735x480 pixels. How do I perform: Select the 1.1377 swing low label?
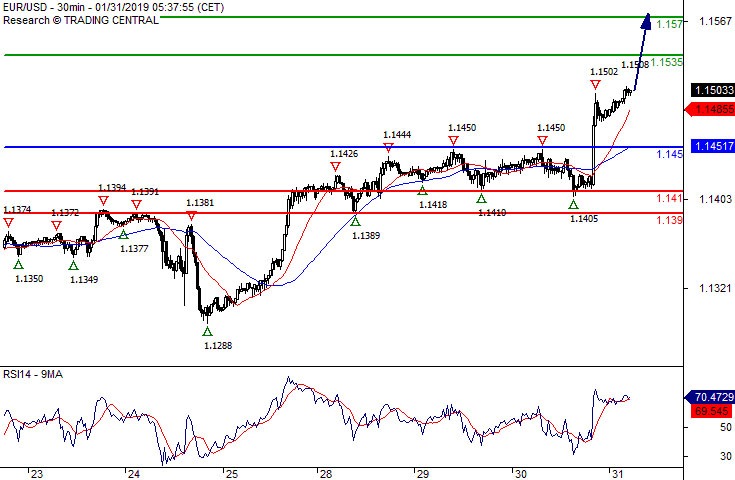[134, 248]
